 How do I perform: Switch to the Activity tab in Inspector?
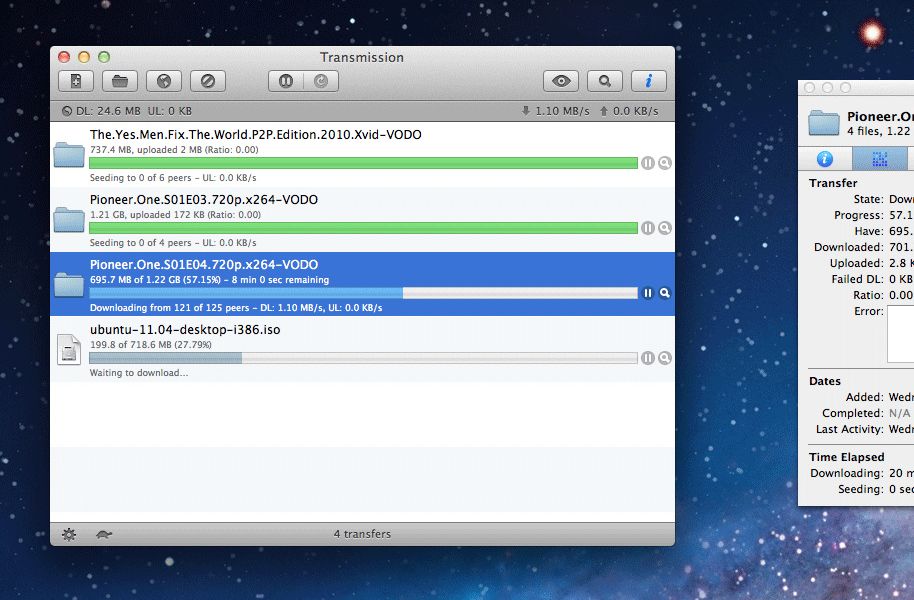(823, 158)
